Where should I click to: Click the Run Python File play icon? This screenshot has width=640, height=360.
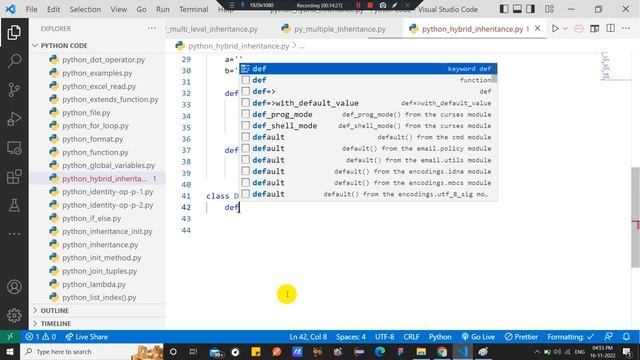click(x=555, y=29)
